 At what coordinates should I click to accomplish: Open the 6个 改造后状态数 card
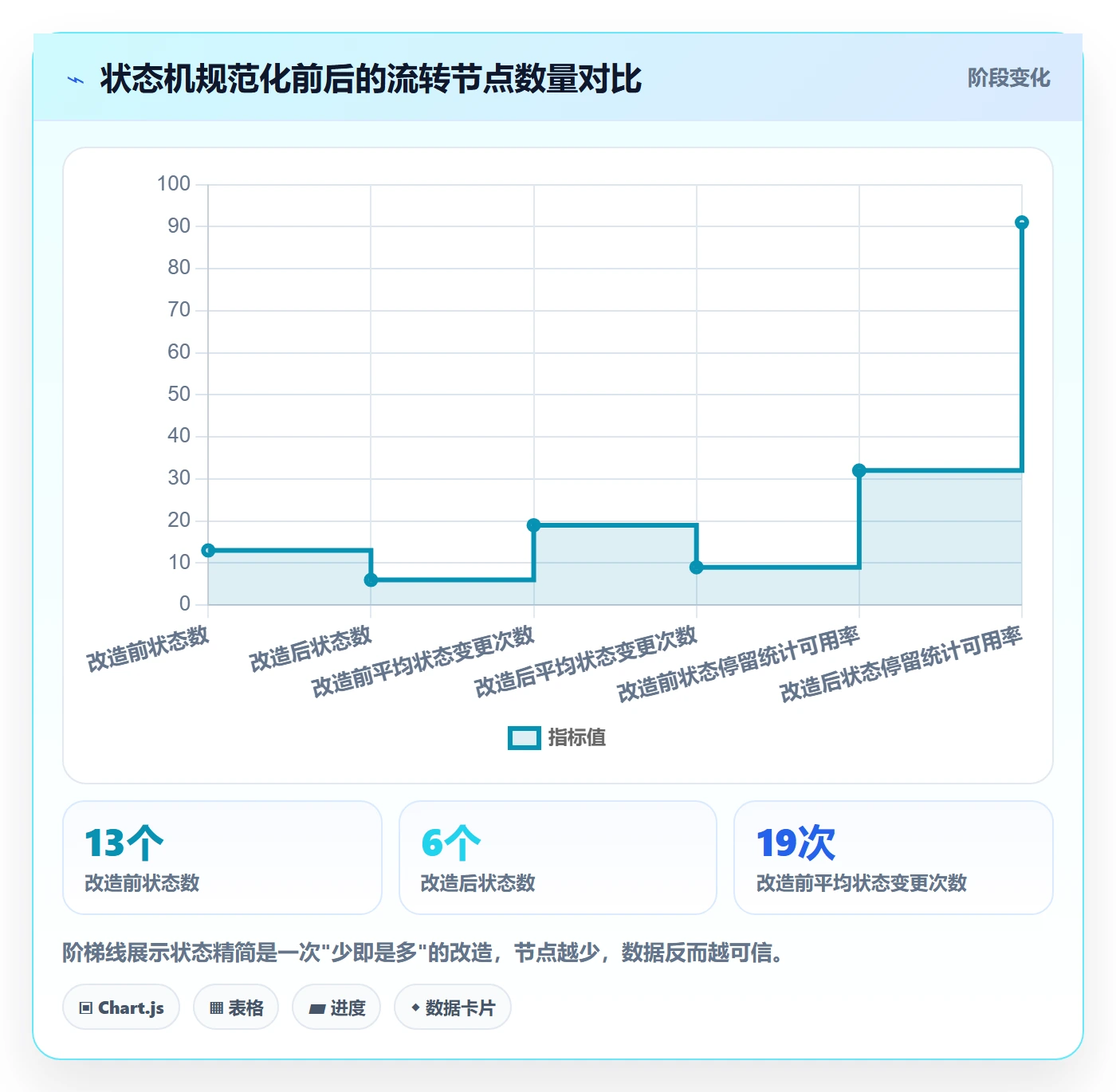click(x=558, y=858)
